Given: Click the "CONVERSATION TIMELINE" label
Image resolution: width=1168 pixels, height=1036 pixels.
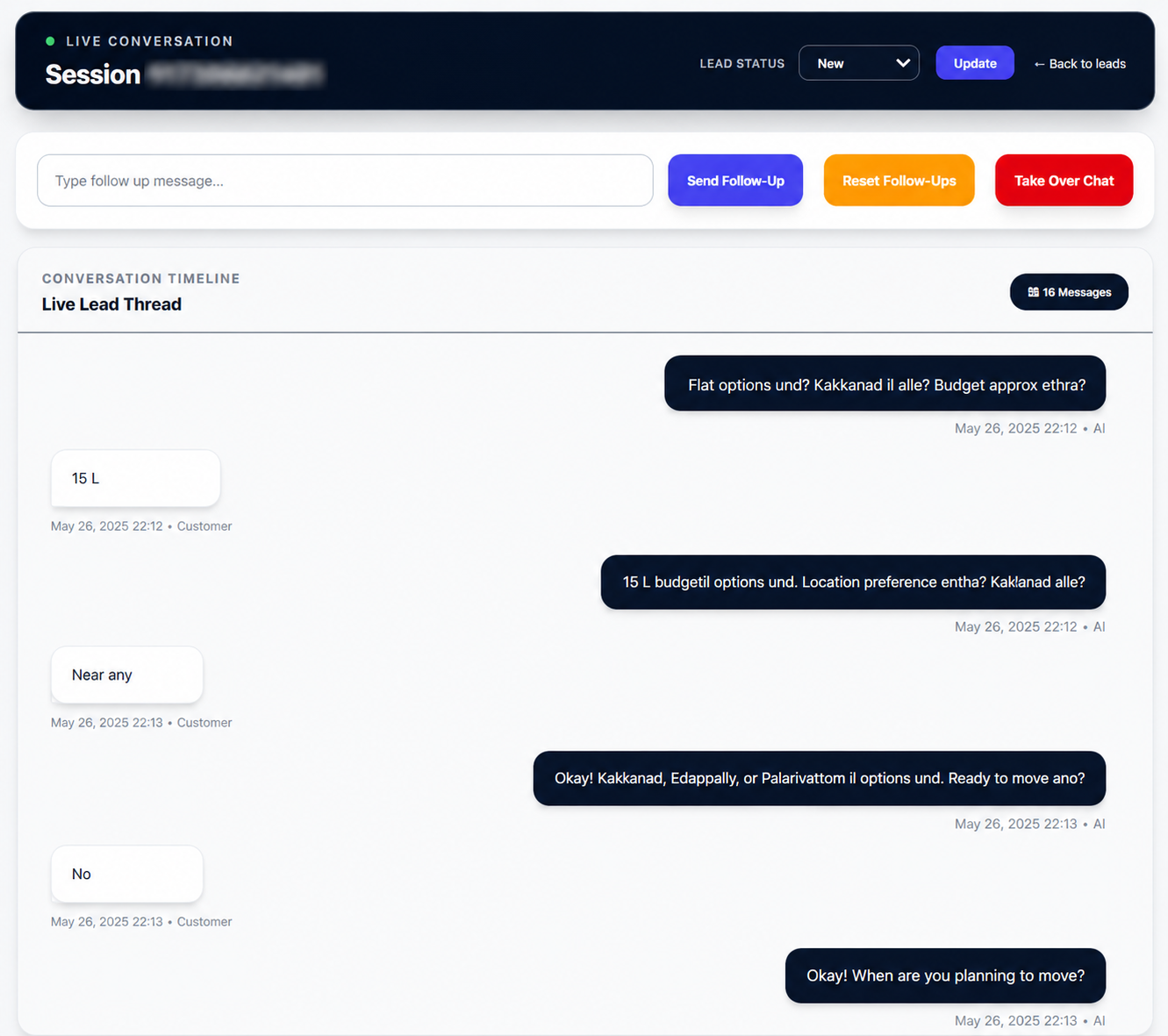Looking at the screenshot, I should tap(141, 278).
